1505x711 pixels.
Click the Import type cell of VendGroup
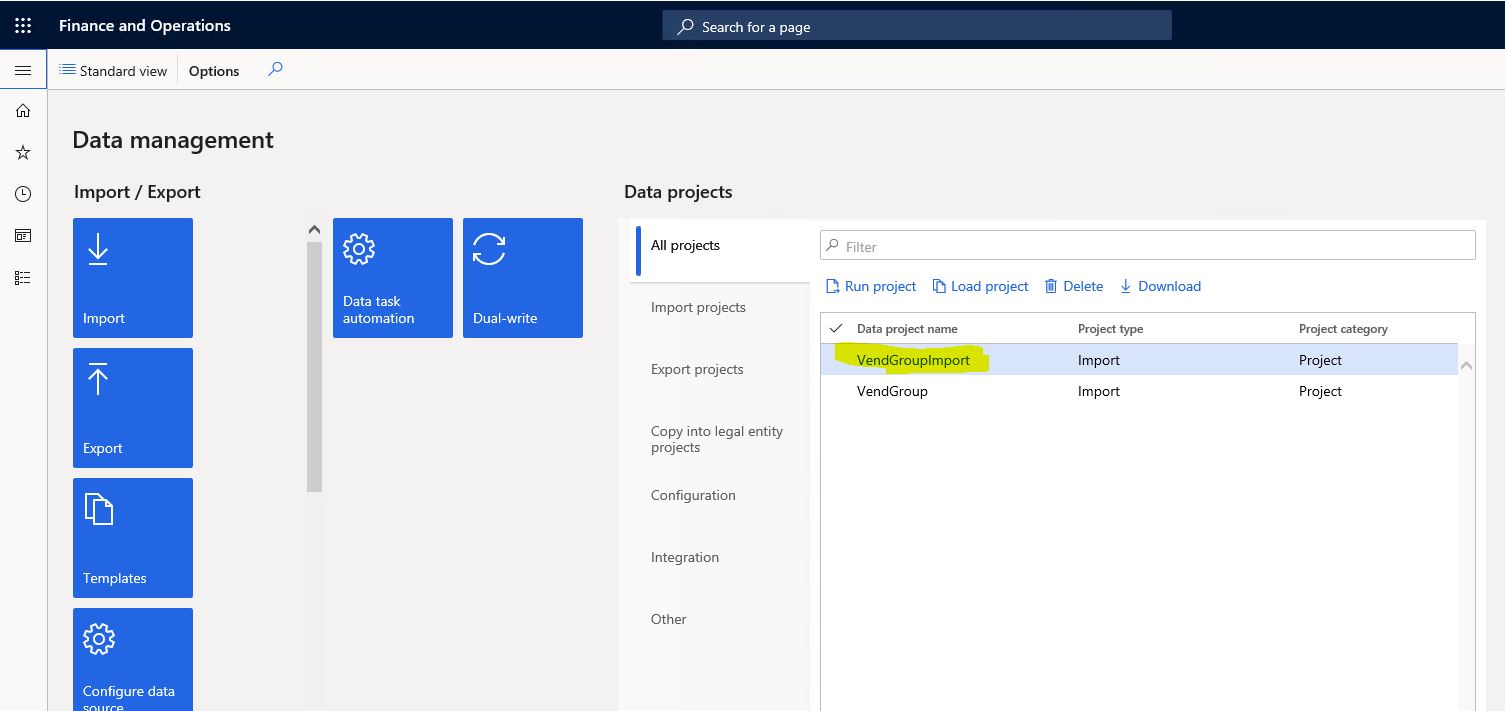[1099, 391]
